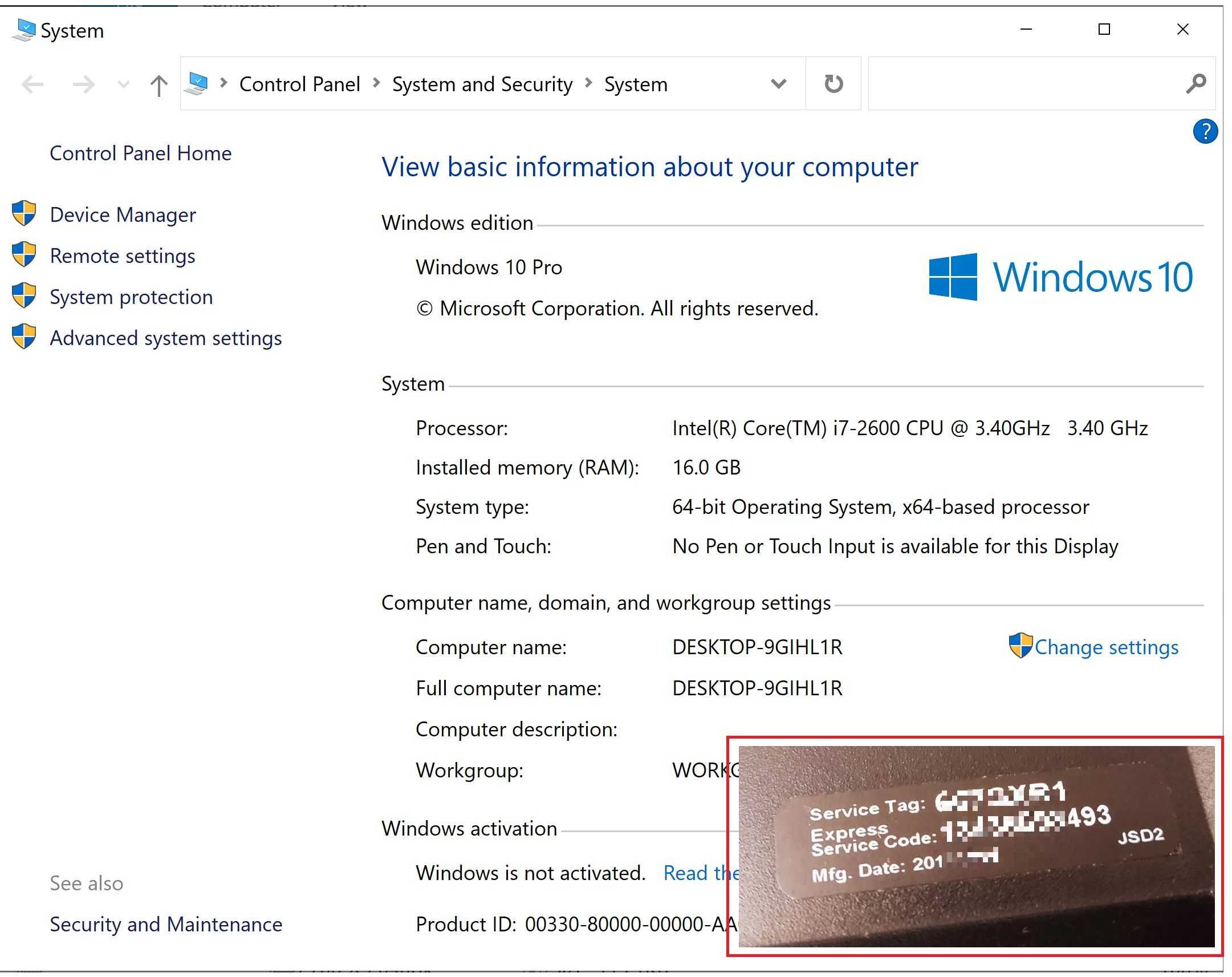This screenshot has height=977, width=1232.
Task: Click the Windows 10 logo
Action: 1060,277
